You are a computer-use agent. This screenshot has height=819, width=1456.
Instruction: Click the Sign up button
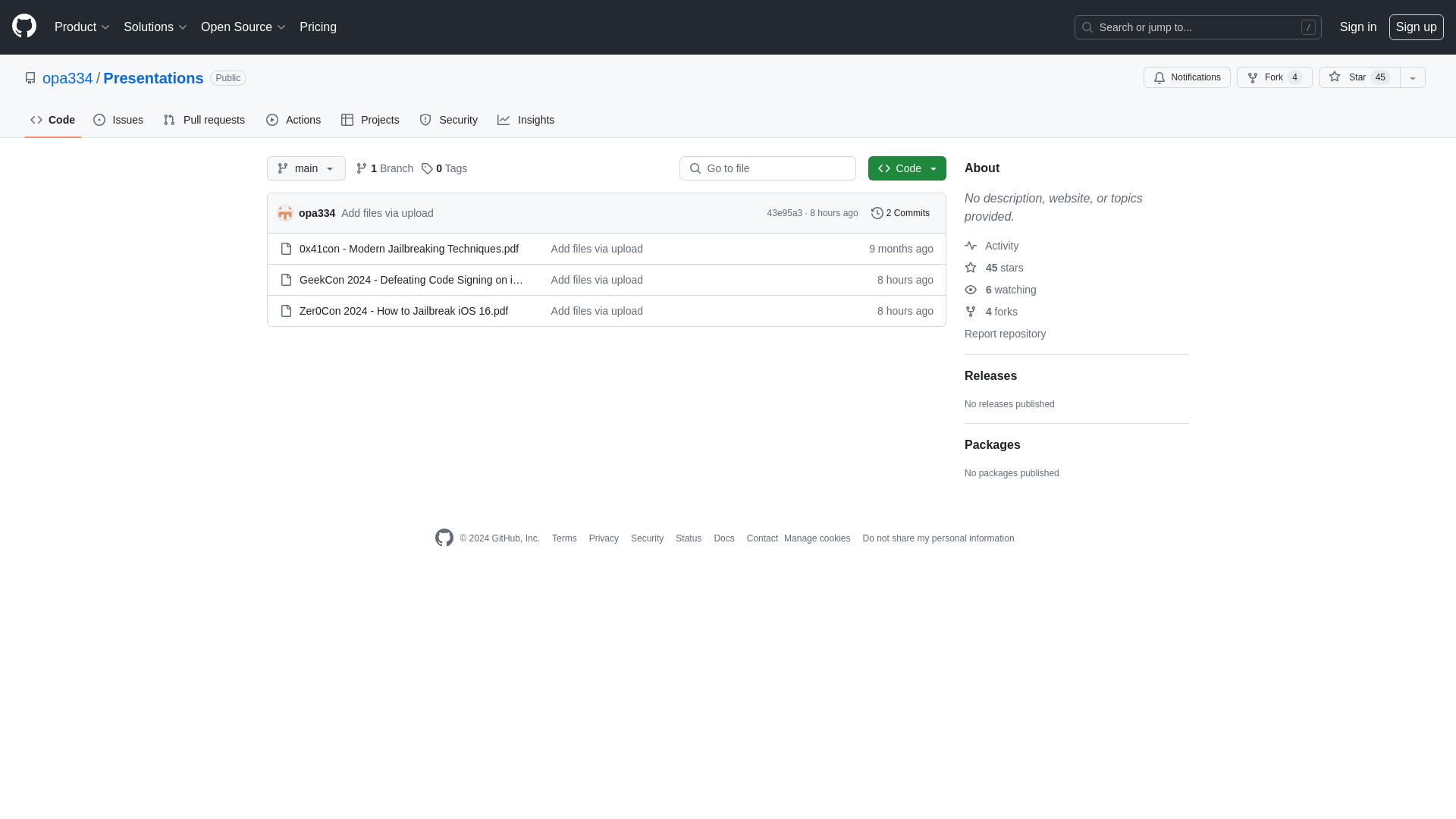[1417, 27]
